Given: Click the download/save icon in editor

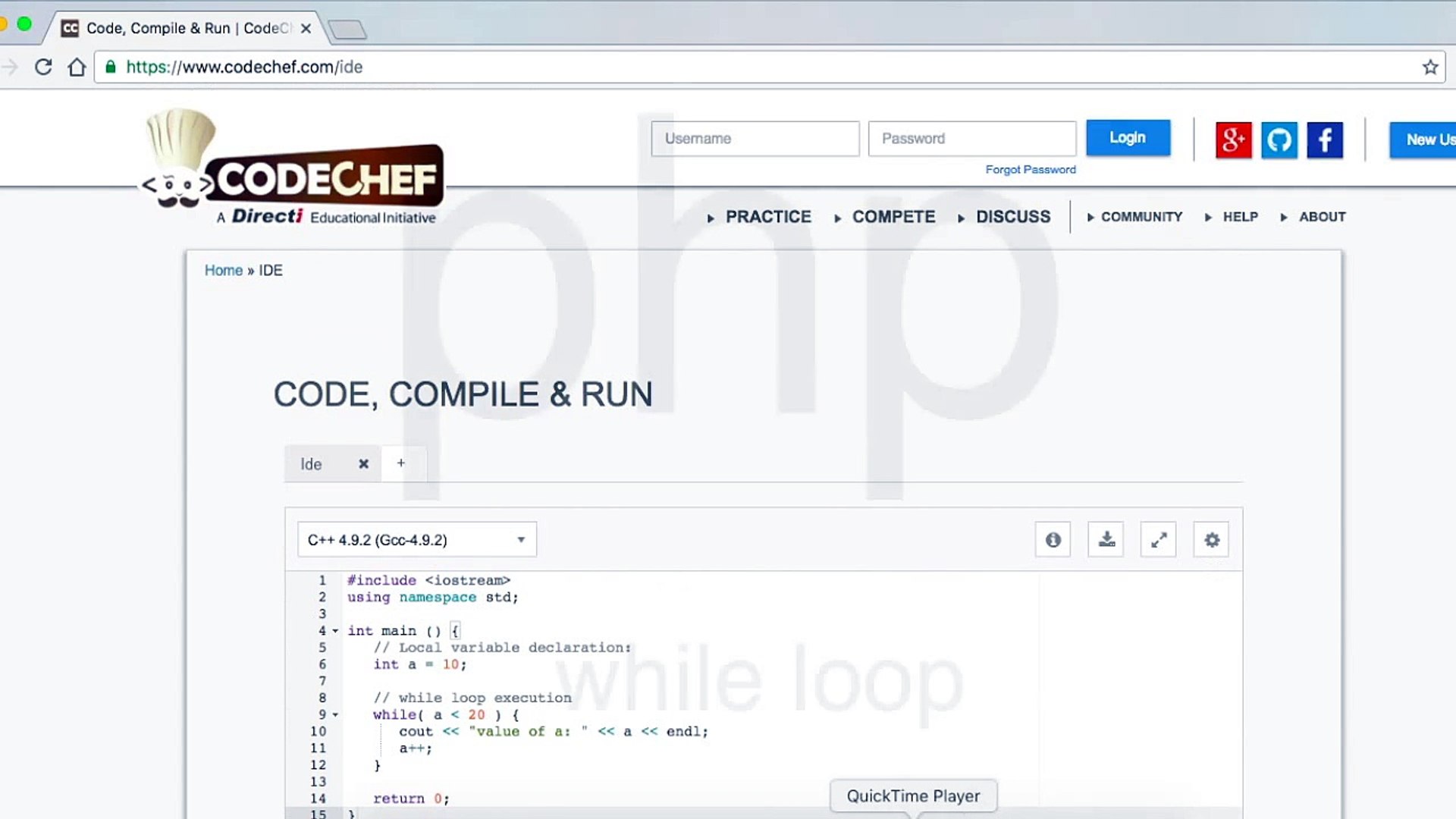Looking at the screenshot, I should pos(1106,540).
